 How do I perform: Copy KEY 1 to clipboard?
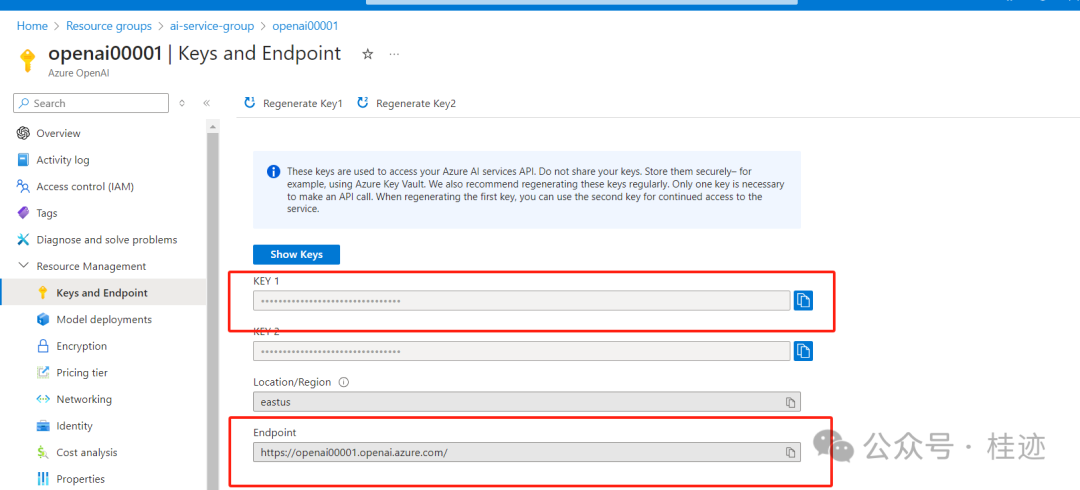[x=803, y=300]
